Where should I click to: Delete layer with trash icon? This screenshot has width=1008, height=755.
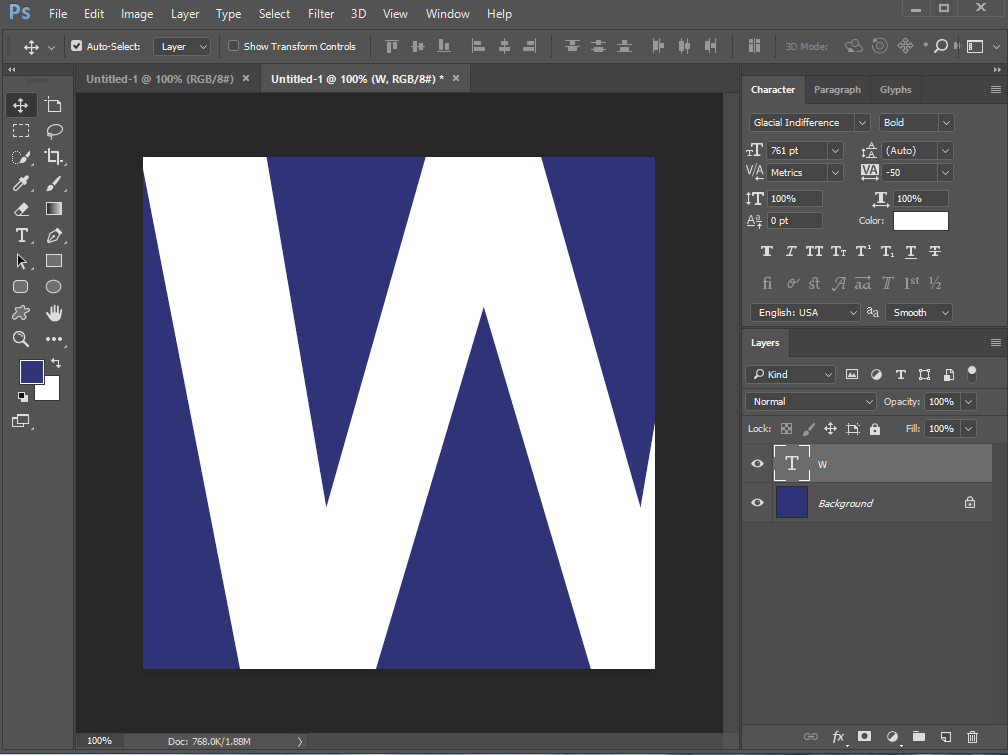point(972,737)
